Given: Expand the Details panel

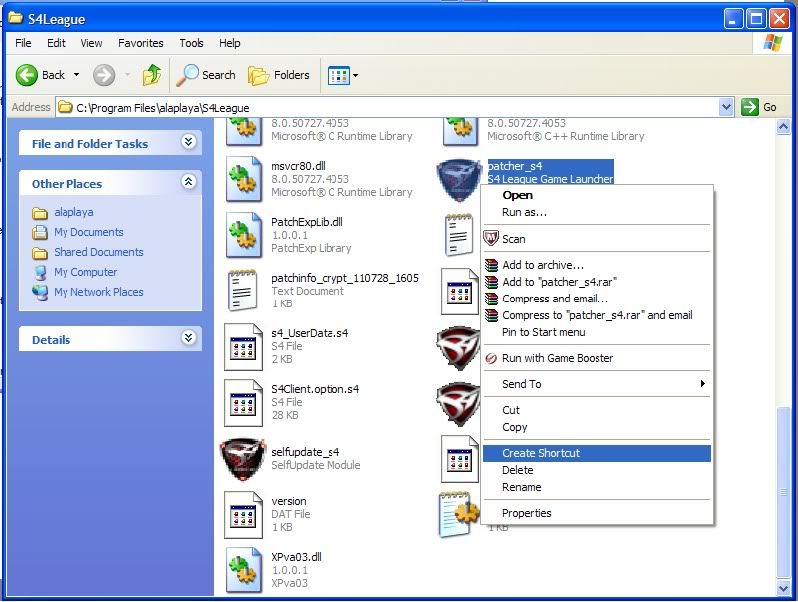Looking at the screenshot, I should [x=189, y=337].
